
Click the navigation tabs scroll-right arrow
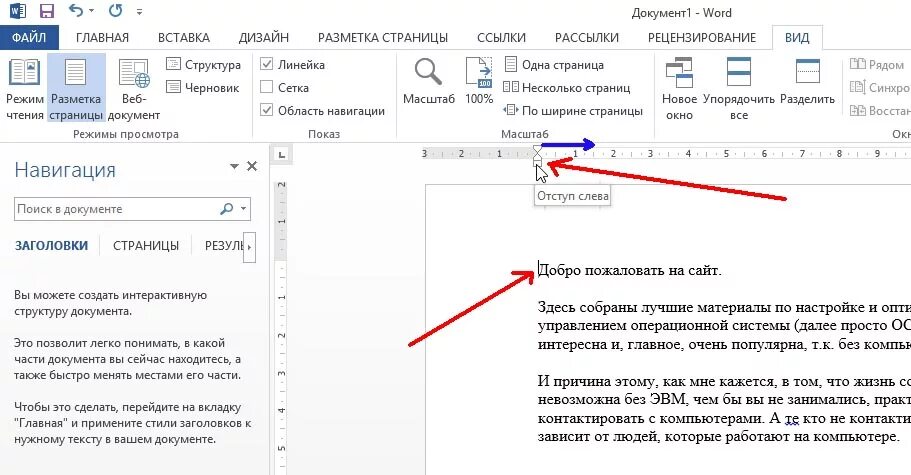pos(249,247)
